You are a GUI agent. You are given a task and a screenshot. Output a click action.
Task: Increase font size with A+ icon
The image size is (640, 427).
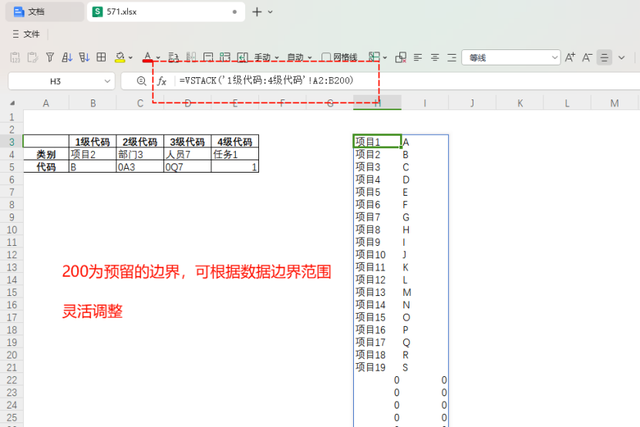point(570,57)
